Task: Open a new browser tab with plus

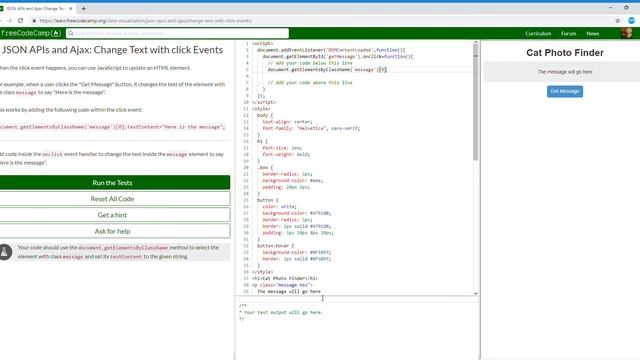Action: point(83,8)
